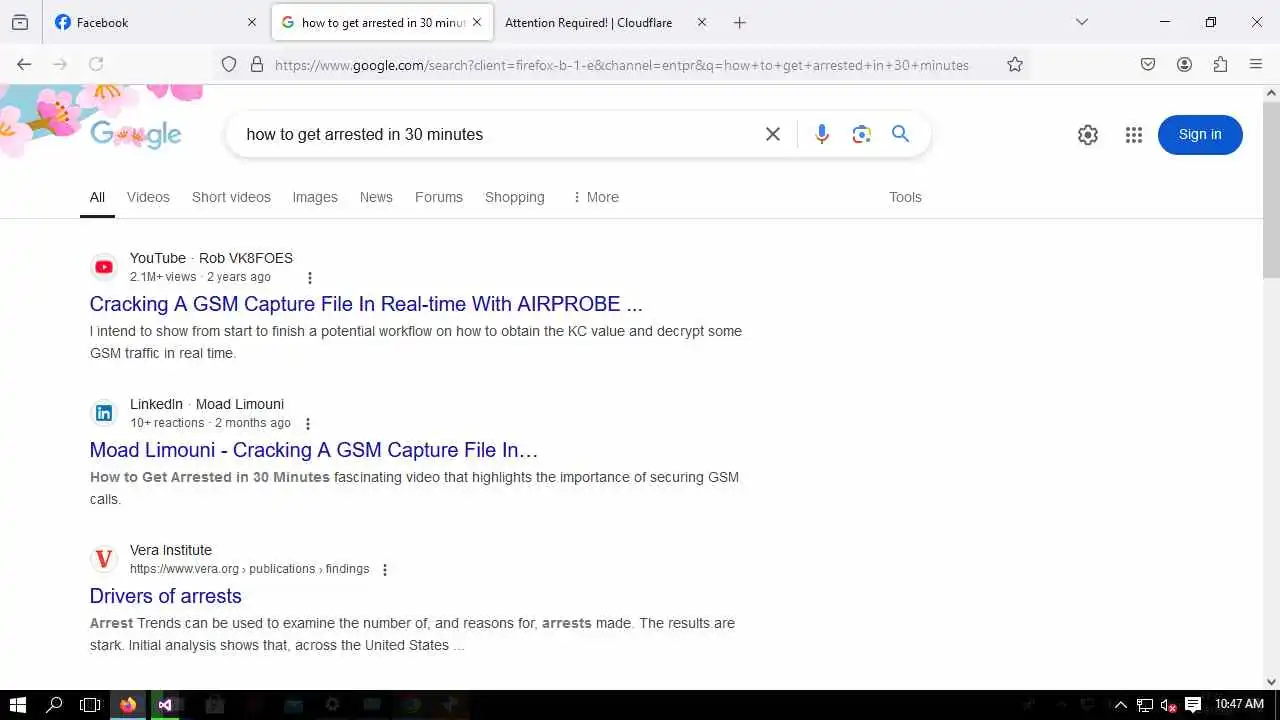Select the All results tab
Image resolution: width=1280 pixels, height=720 pixels.
(x=97, y=197)
